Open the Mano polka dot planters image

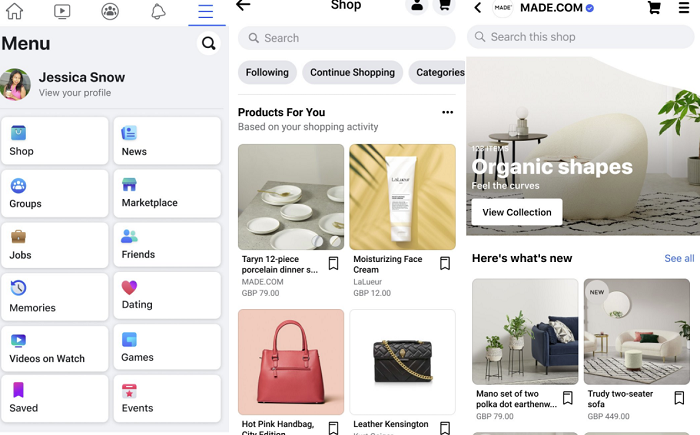525,331
